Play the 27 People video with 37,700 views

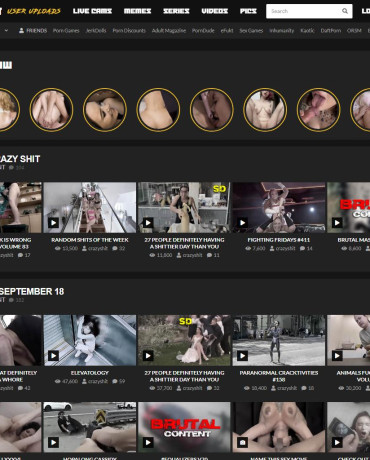click(x=148, y=355)
